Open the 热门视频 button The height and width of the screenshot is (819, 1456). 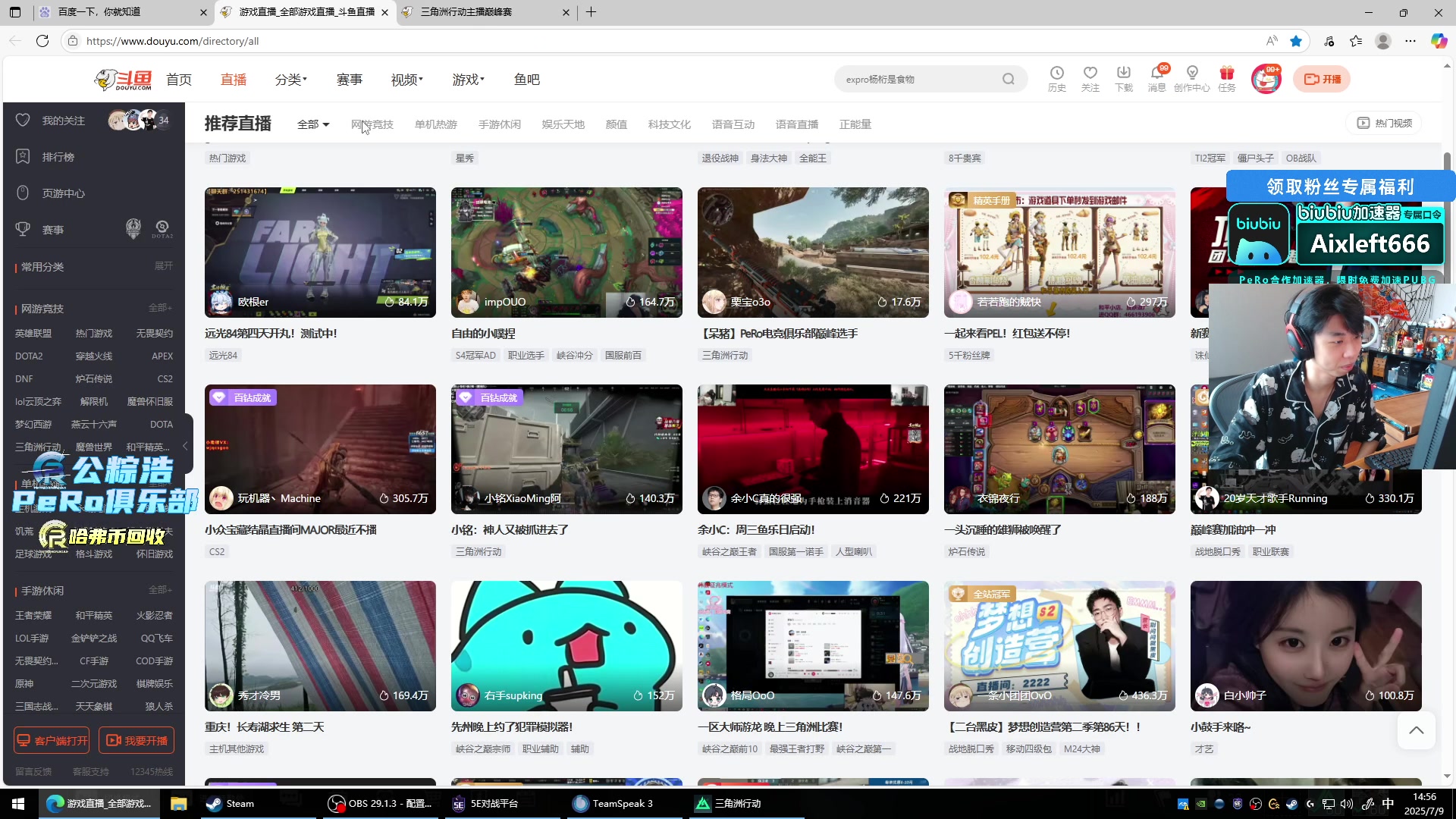tap(1384, 123)
